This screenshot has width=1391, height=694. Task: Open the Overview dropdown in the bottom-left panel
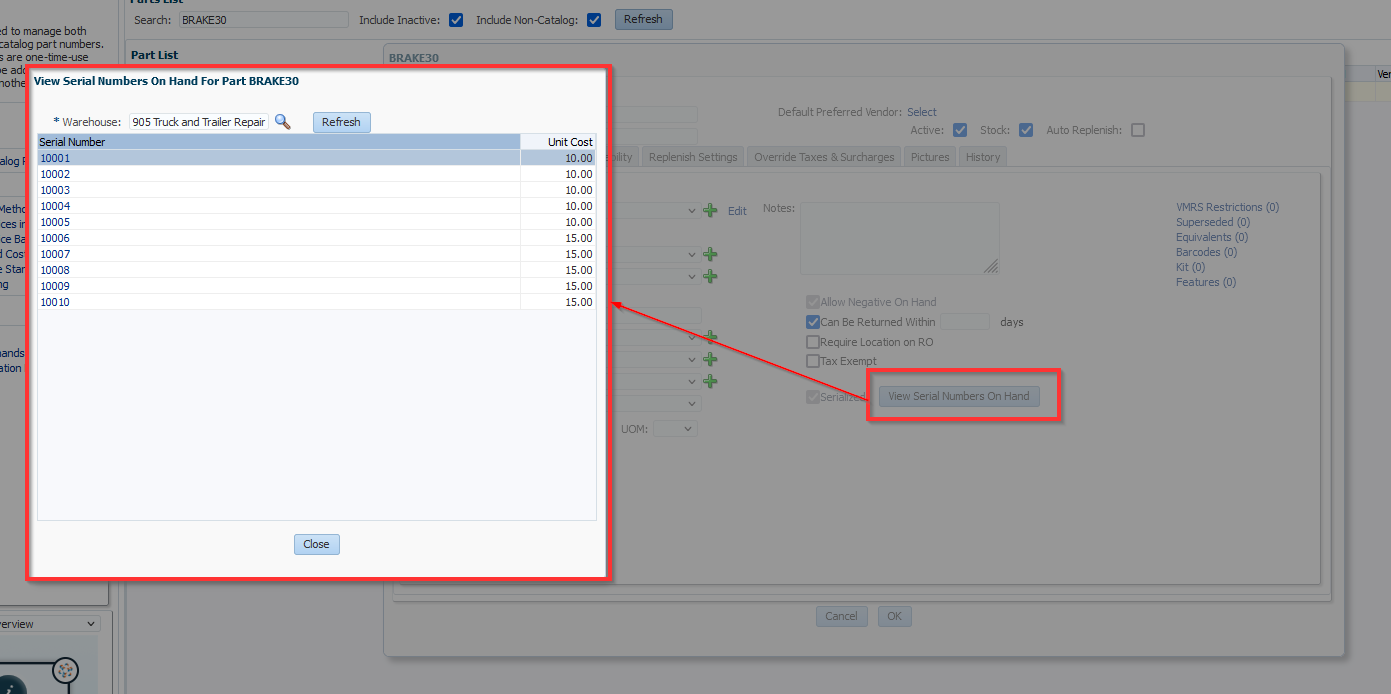[50, 624]
